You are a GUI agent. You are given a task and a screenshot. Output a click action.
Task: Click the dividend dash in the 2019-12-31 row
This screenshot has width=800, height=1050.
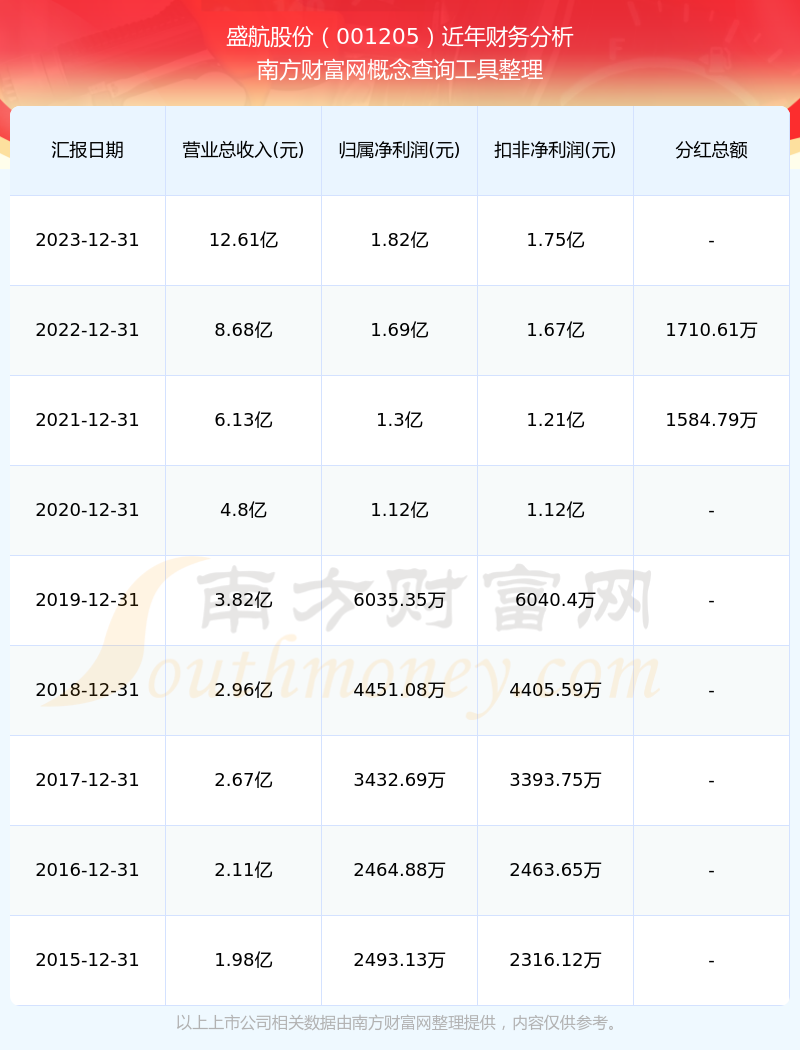click(x=712, y=601)
